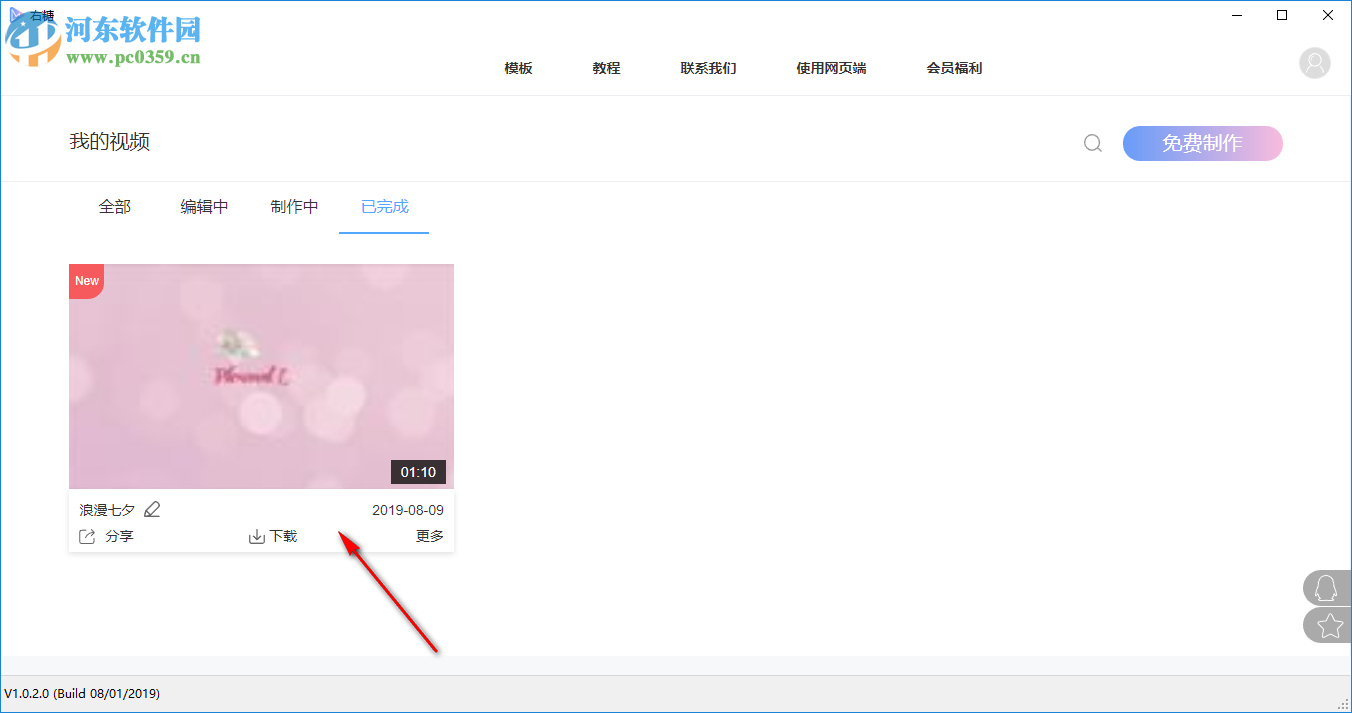The image size is (1352, 713).
Task: Click the 我的视频 heading
Action: (x=109, y=142)
